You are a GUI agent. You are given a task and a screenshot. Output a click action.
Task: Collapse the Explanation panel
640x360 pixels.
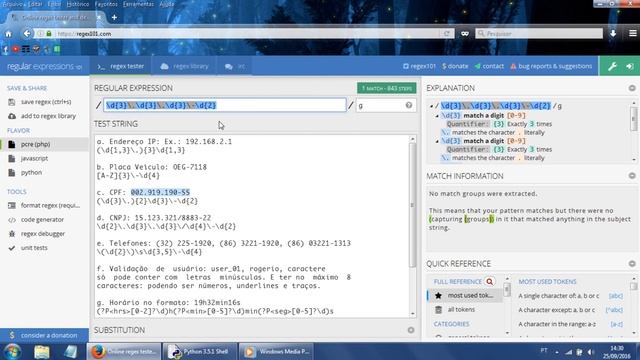coord(632,88)
